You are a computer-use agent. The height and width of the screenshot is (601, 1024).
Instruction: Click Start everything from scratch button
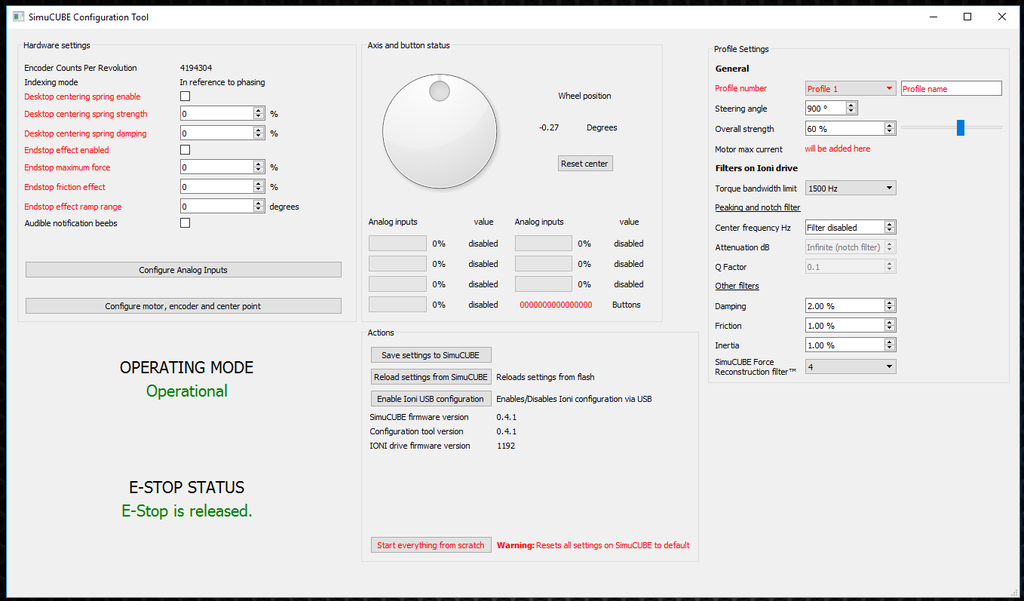431,545
